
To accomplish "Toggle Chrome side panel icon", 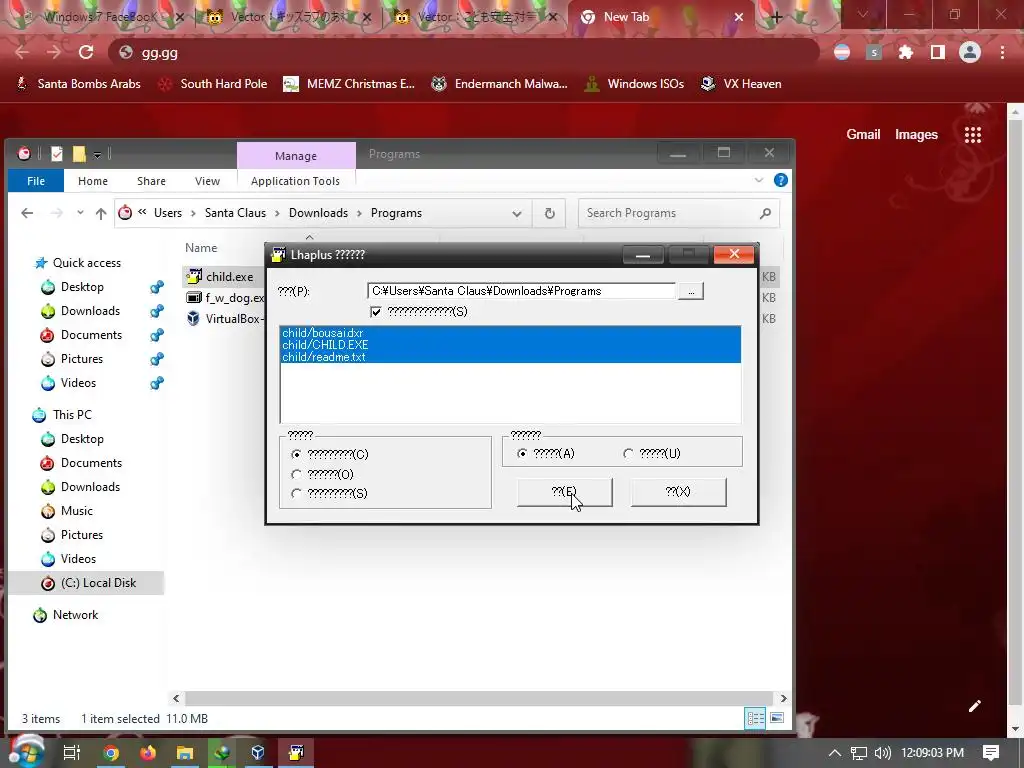I will (938, 52).
